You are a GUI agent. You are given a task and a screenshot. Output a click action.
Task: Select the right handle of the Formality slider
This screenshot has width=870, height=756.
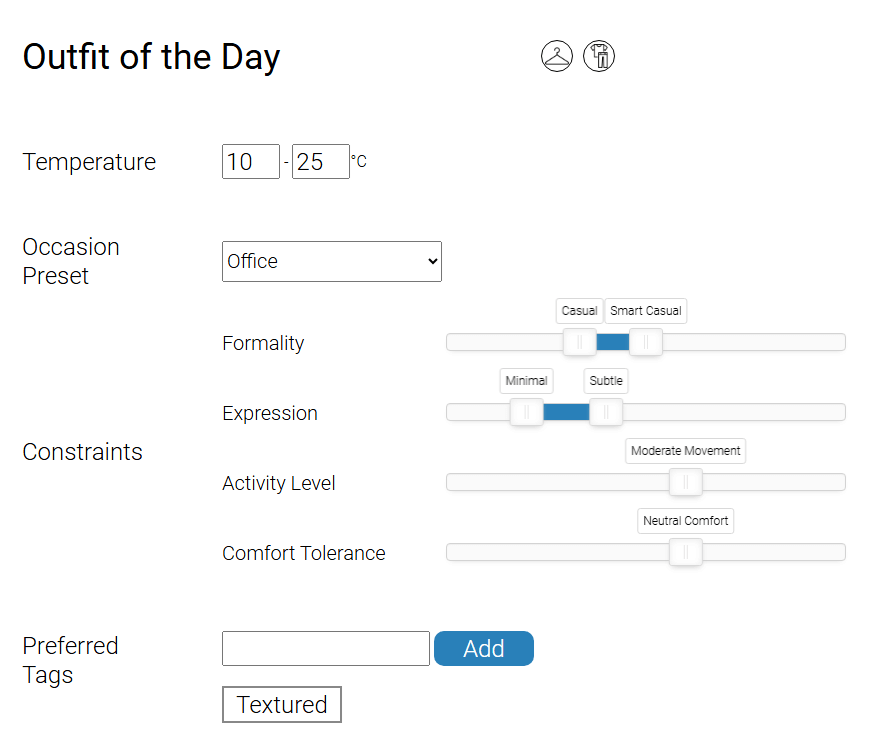pyautogui.click(x=645, y=342)
